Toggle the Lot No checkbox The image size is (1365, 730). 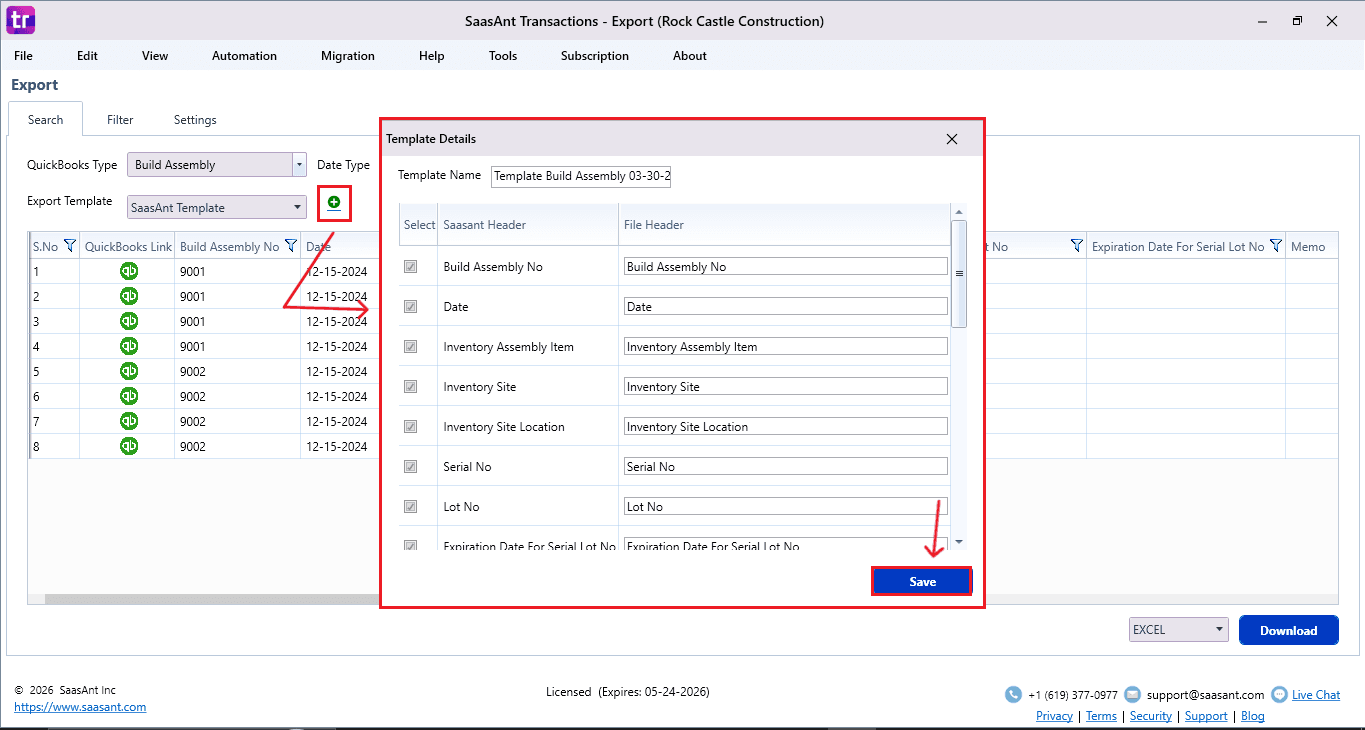click(x=410, y=507)
